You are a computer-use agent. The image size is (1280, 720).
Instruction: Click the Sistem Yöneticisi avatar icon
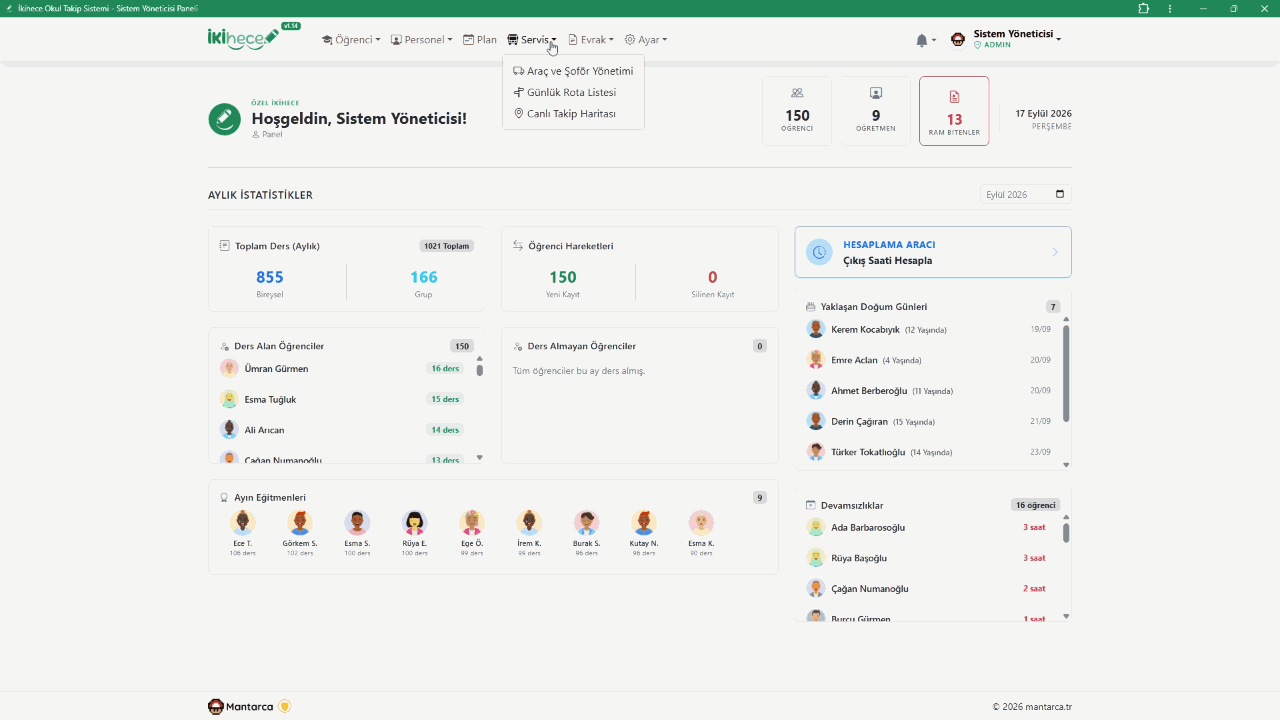(x=958, y=40)
